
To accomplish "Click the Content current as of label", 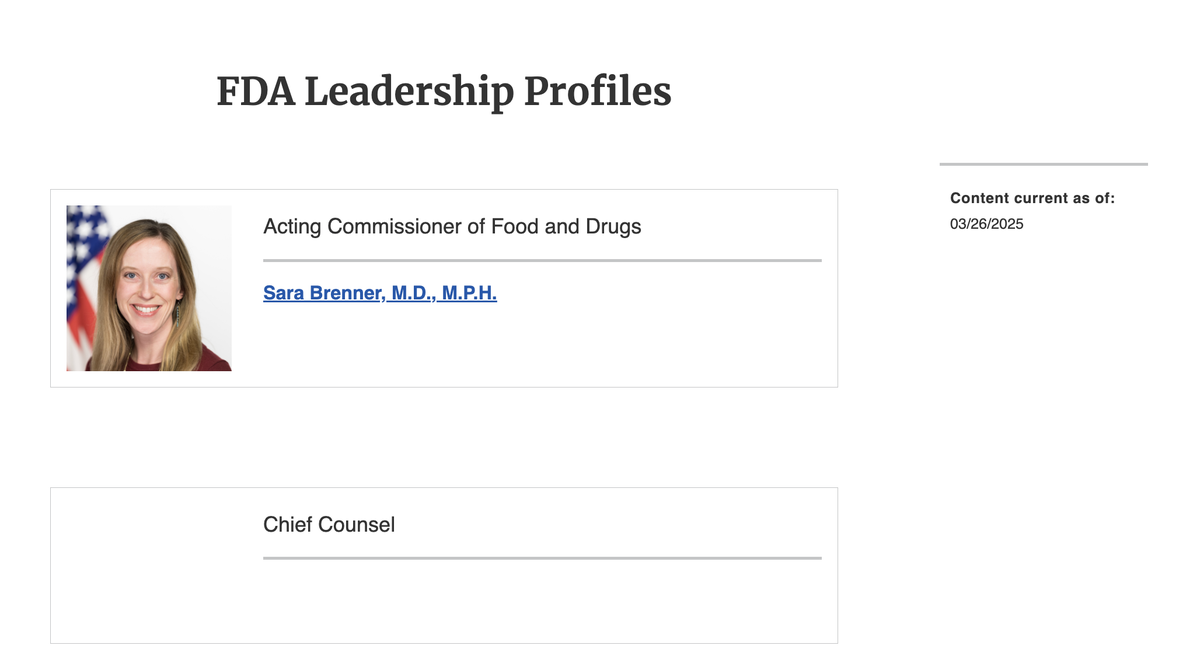I will [x=1032, y=198].
